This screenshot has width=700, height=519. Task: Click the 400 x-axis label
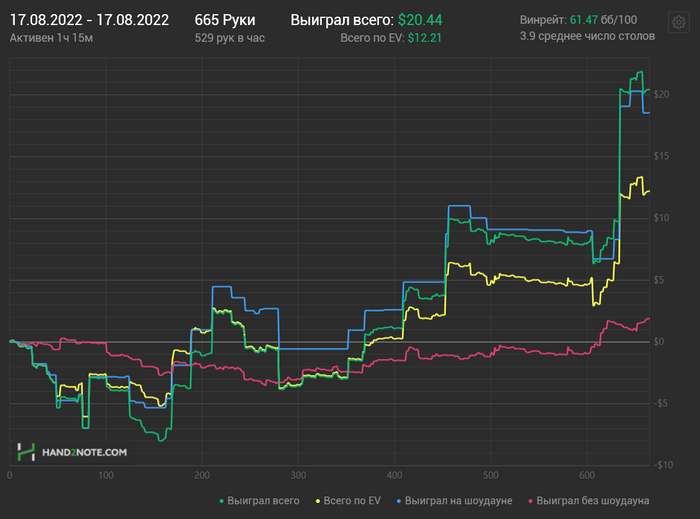pyautogui.click(x=394, y=476)
